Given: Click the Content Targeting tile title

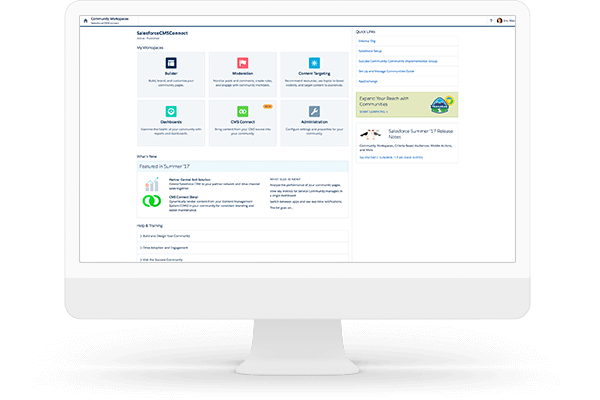Looking at the screenshot, I should [314, 73].
